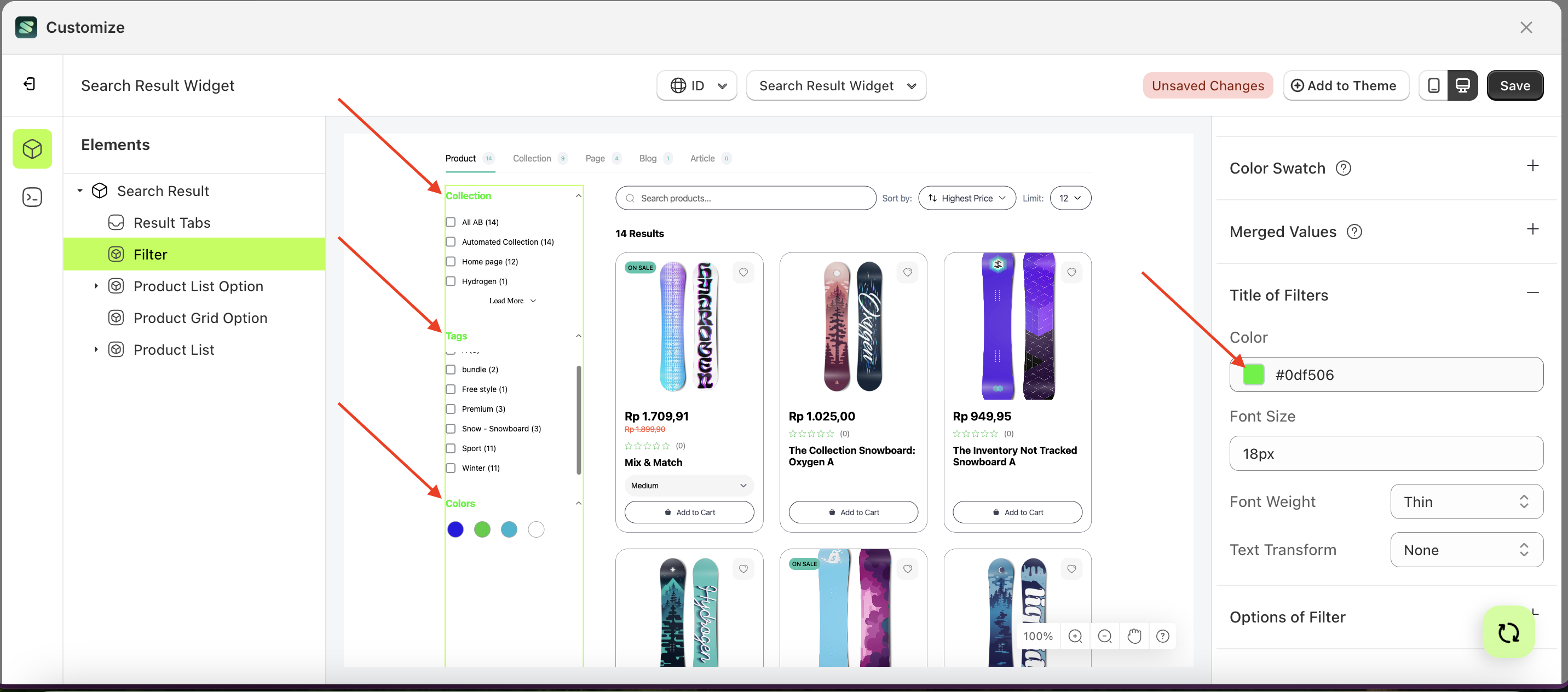Select the desktop preview icon
The width and height of the screenshot is (1568, 692).
pos(1463,85)
